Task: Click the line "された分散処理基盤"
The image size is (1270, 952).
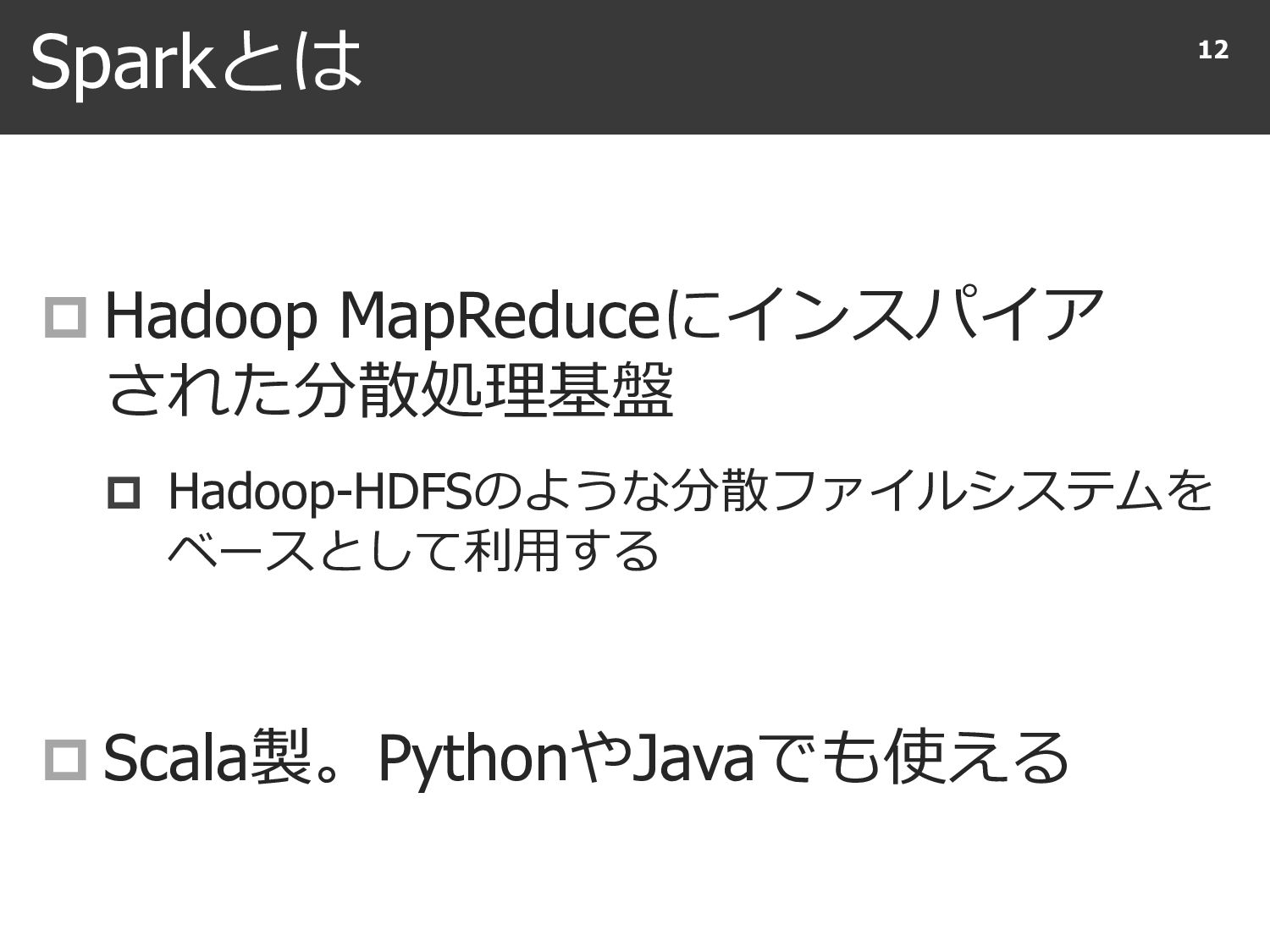Action: (389, 391)
